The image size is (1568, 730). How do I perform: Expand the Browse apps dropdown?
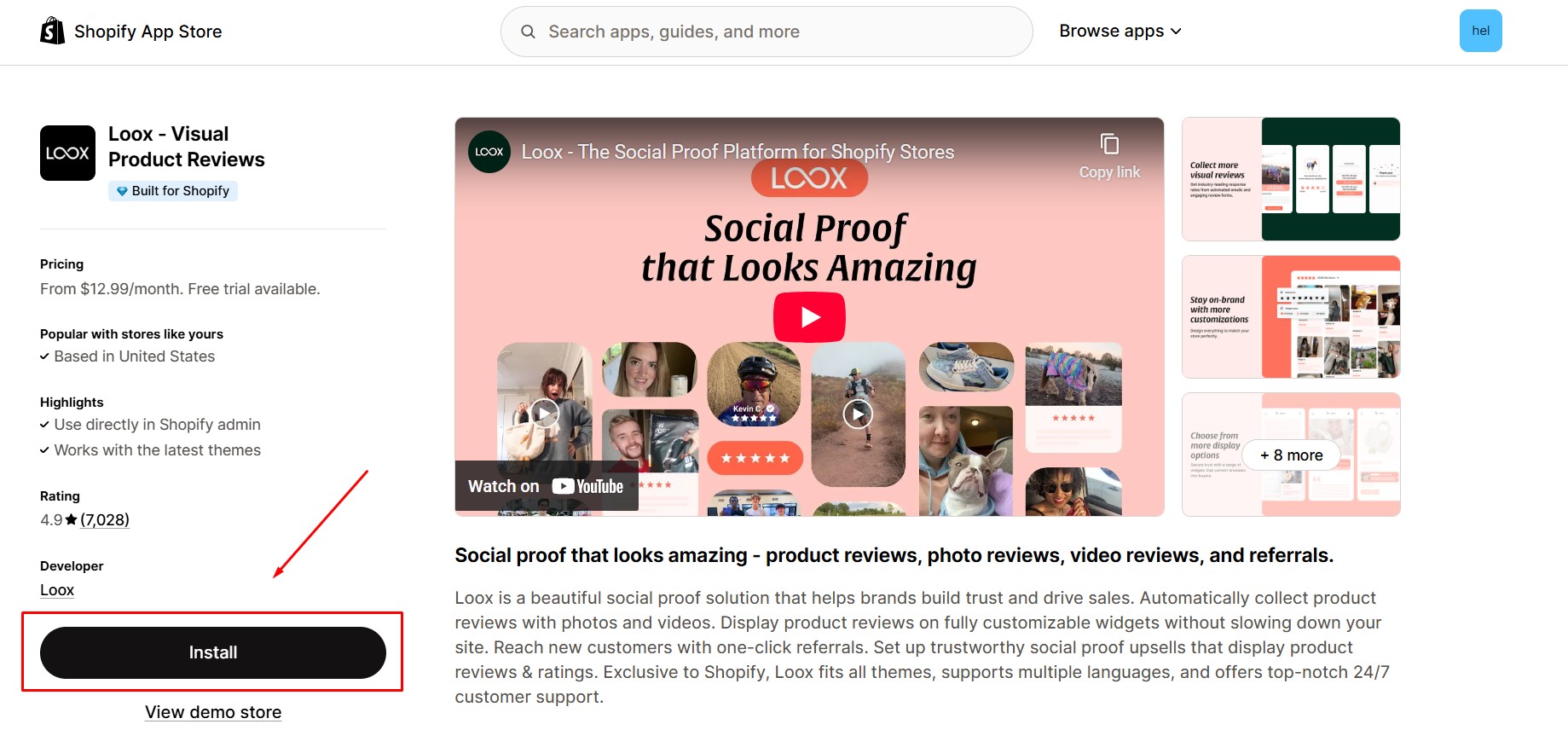click(x=1120, y=32)
